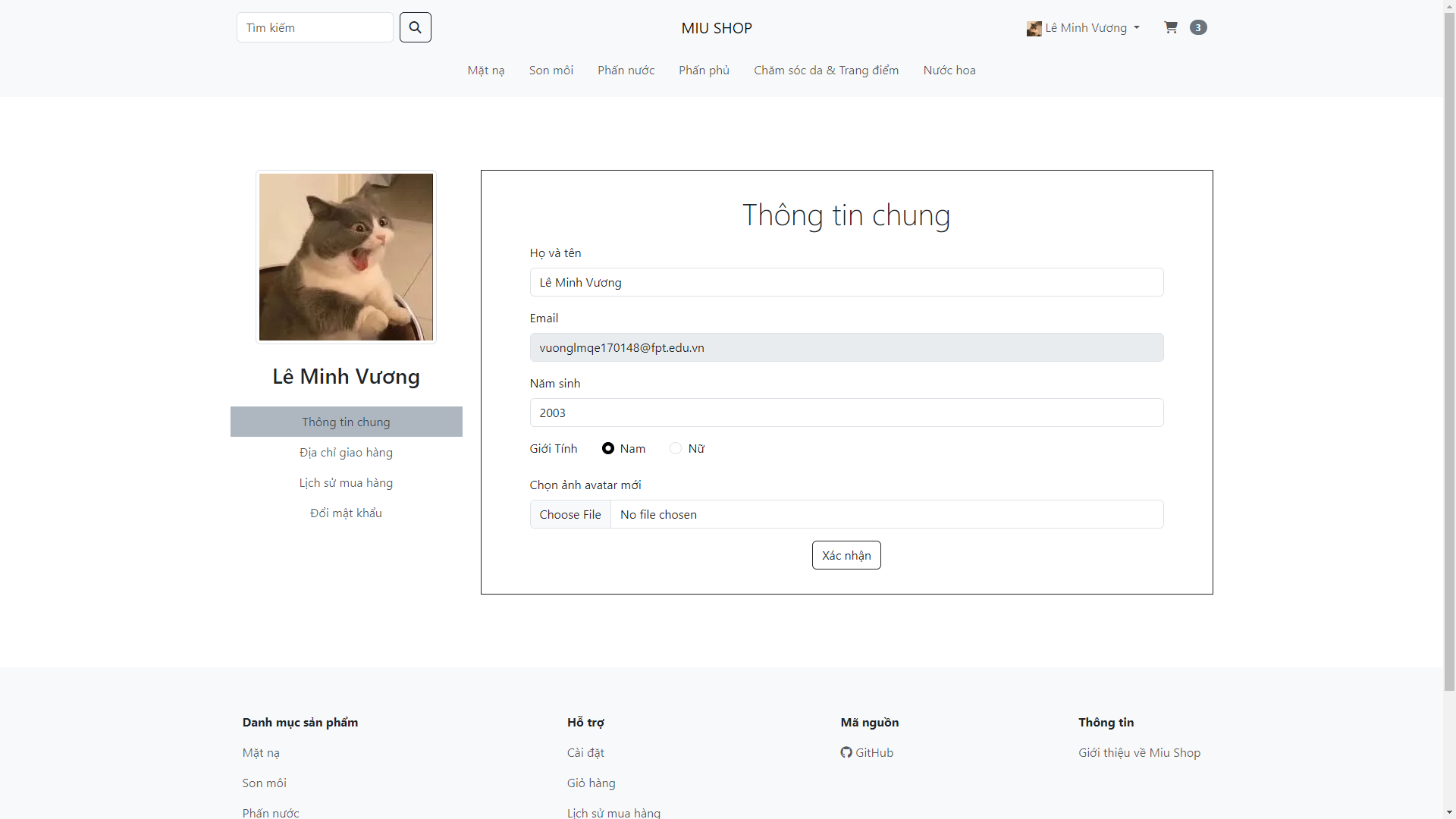
Task: Click the Năm sinh input field
Action: pyautogui.click(x=846, y=413)
